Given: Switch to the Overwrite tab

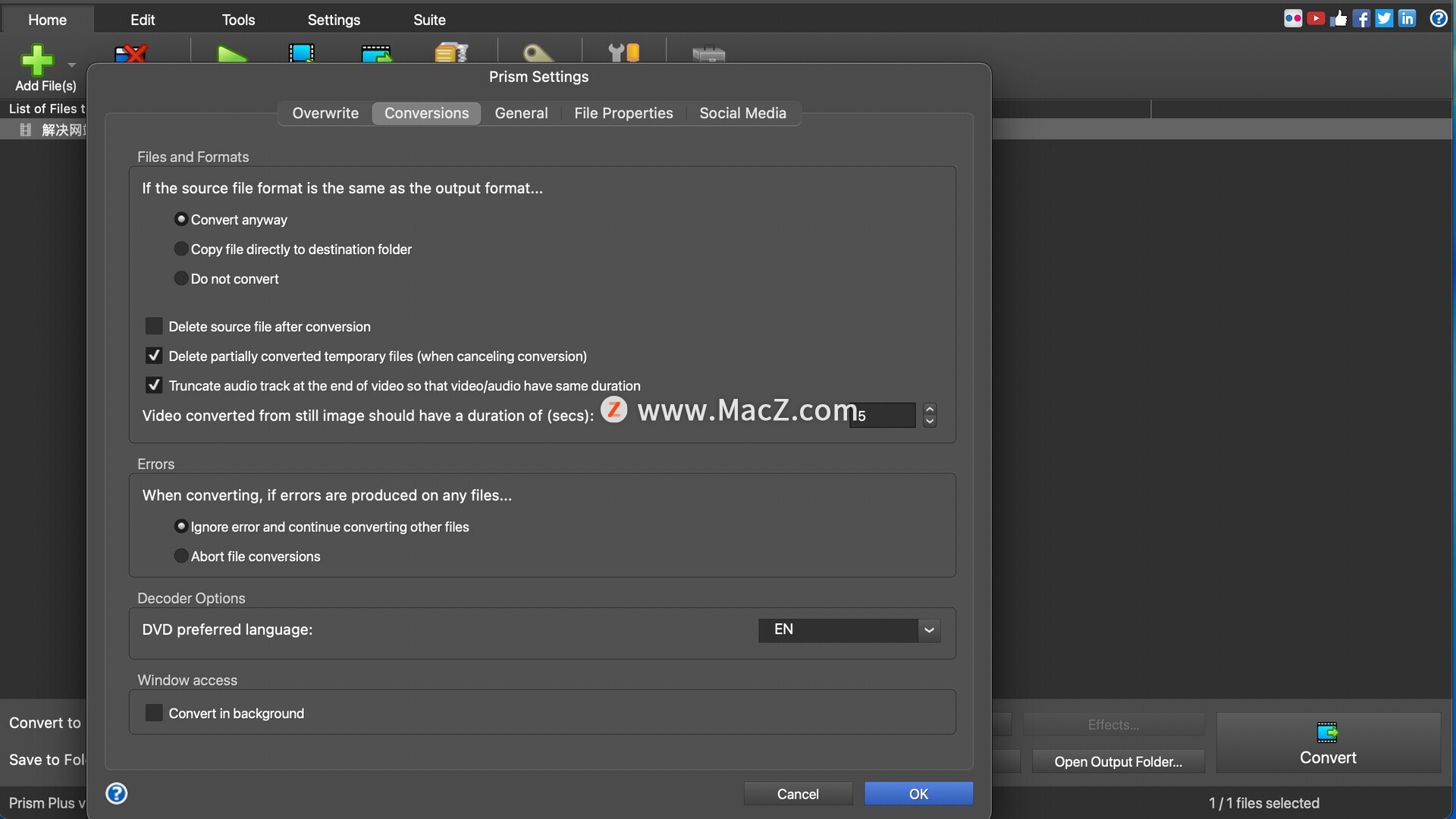Looking at the screenshot, I should (325, 113).
